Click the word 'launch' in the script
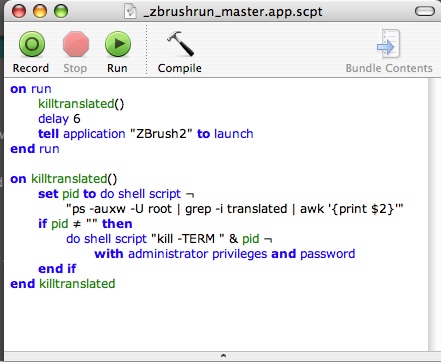Viewport: 441px width, 362px height. [x=234, y=134]
